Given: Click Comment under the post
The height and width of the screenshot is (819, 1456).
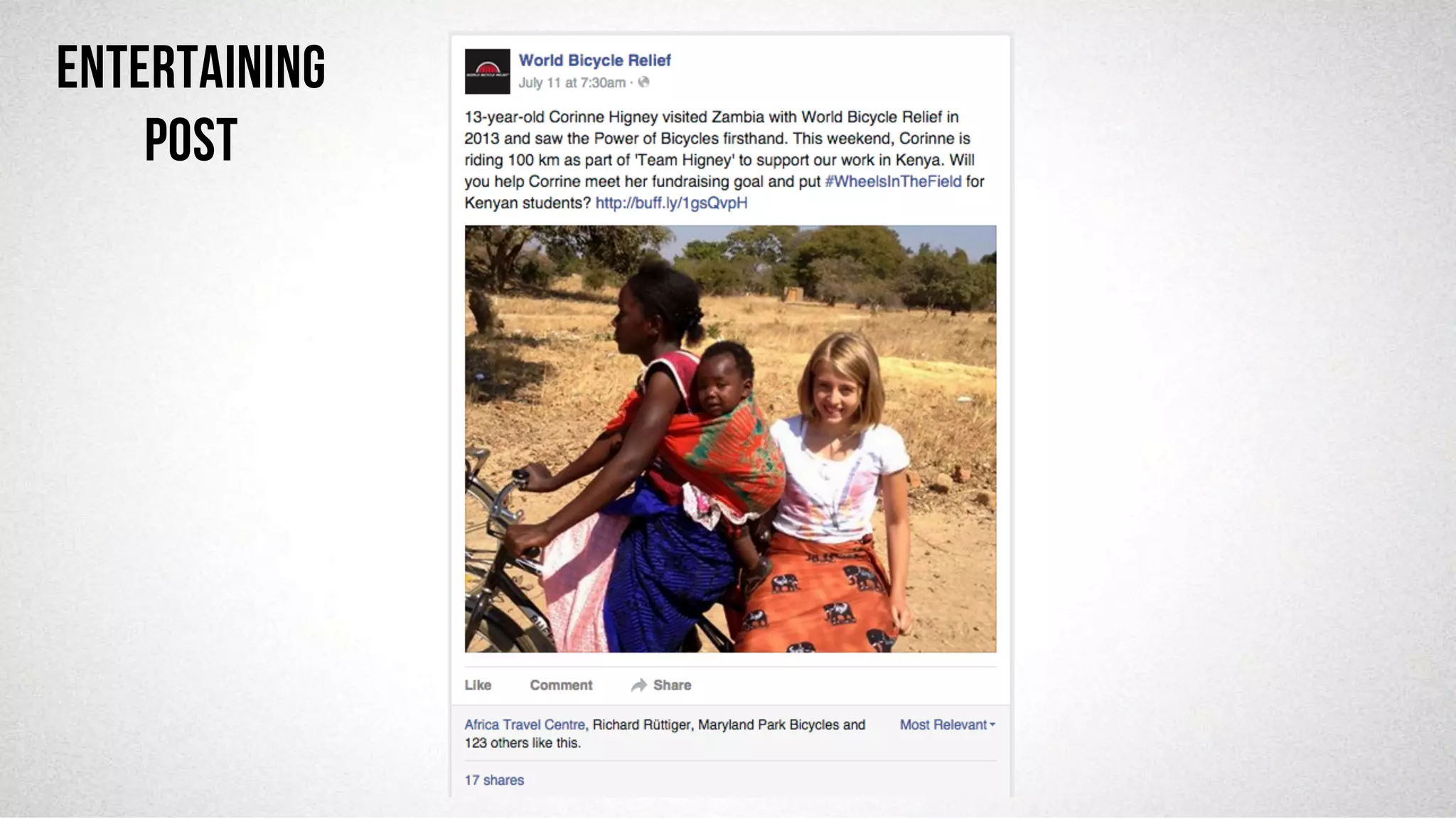Looking at the screenshot, I should click(x=561, y=685).
